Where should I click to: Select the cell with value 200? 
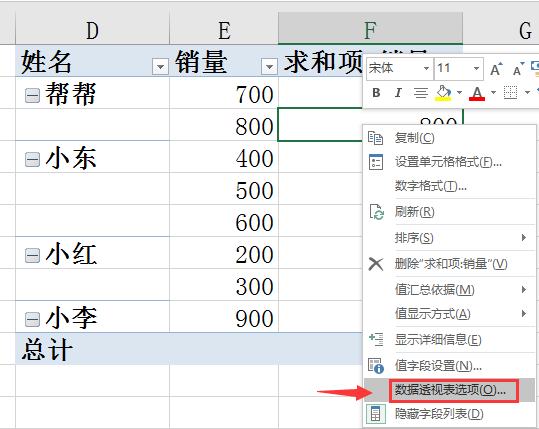click(x=224, y=253)
